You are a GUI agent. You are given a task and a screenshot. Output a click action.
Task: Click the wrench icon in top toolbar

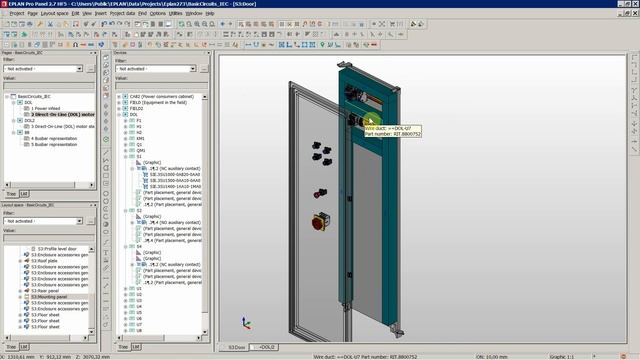[x=40, y=24]
